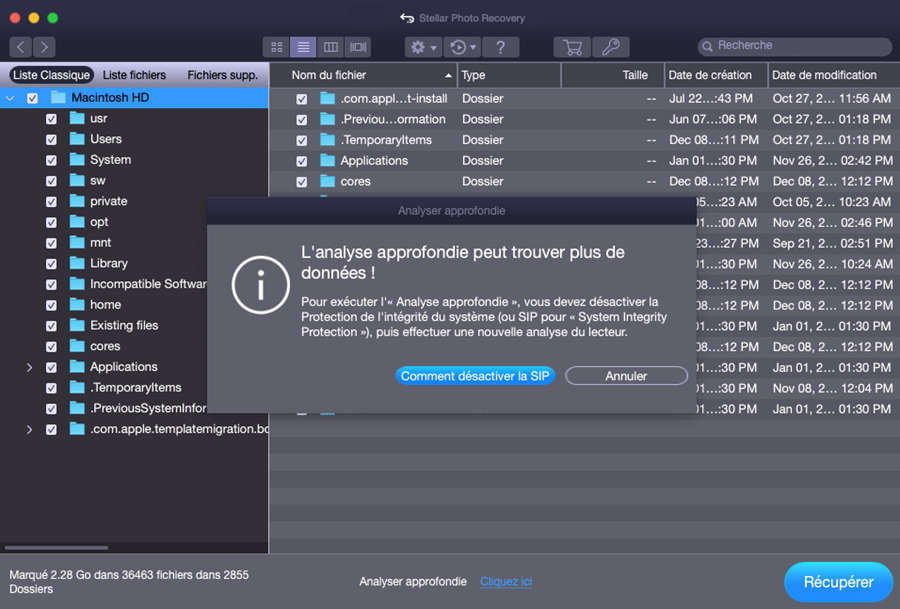Collapse the Macintosh HD tree node
900x609 pixels.
(10, 98)
